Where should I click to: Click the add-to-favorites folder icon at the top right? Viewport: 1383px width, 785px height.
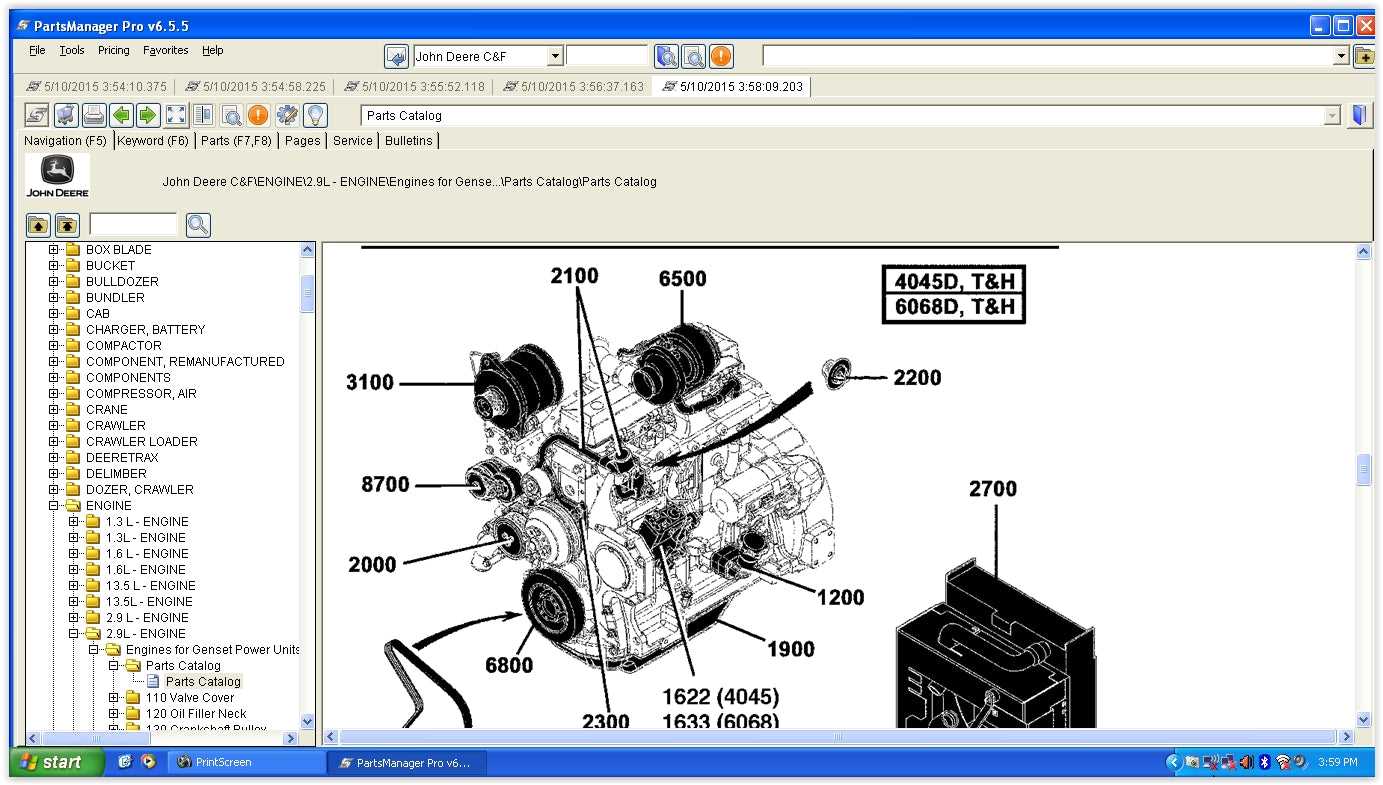point(1364,56)
